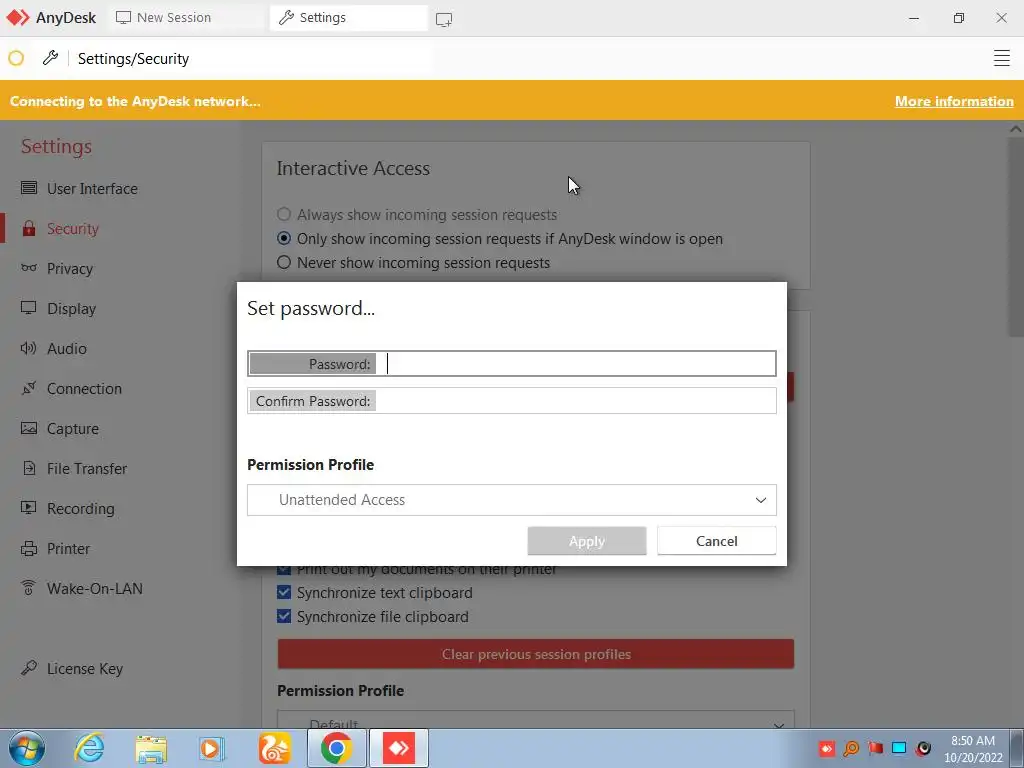Screen dimensions: 1024x768
Task: Open Windows Start button
Action: click(27, 748)
